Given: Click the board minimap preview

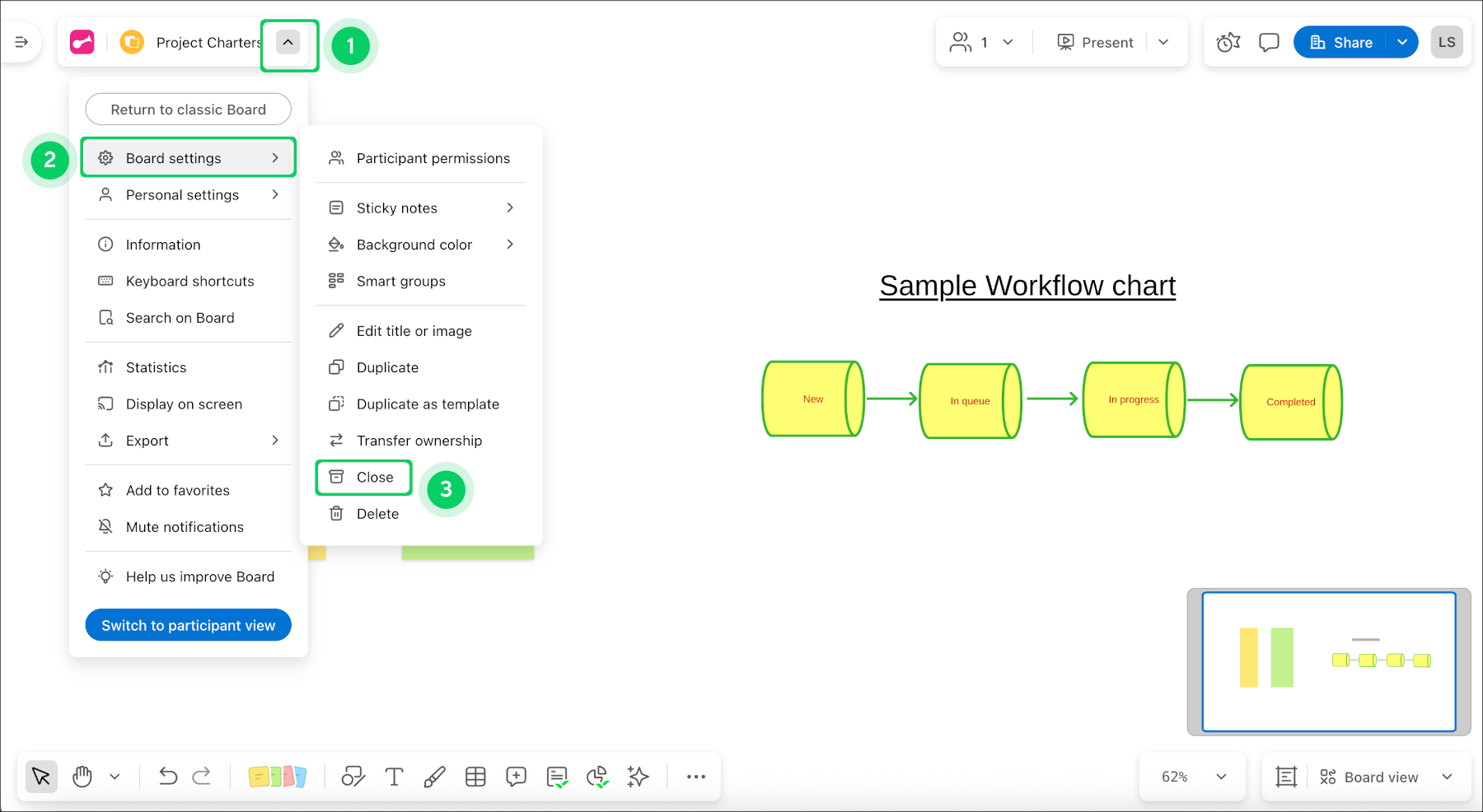Looking at the screenshot, I should (x=1328, y=661).
